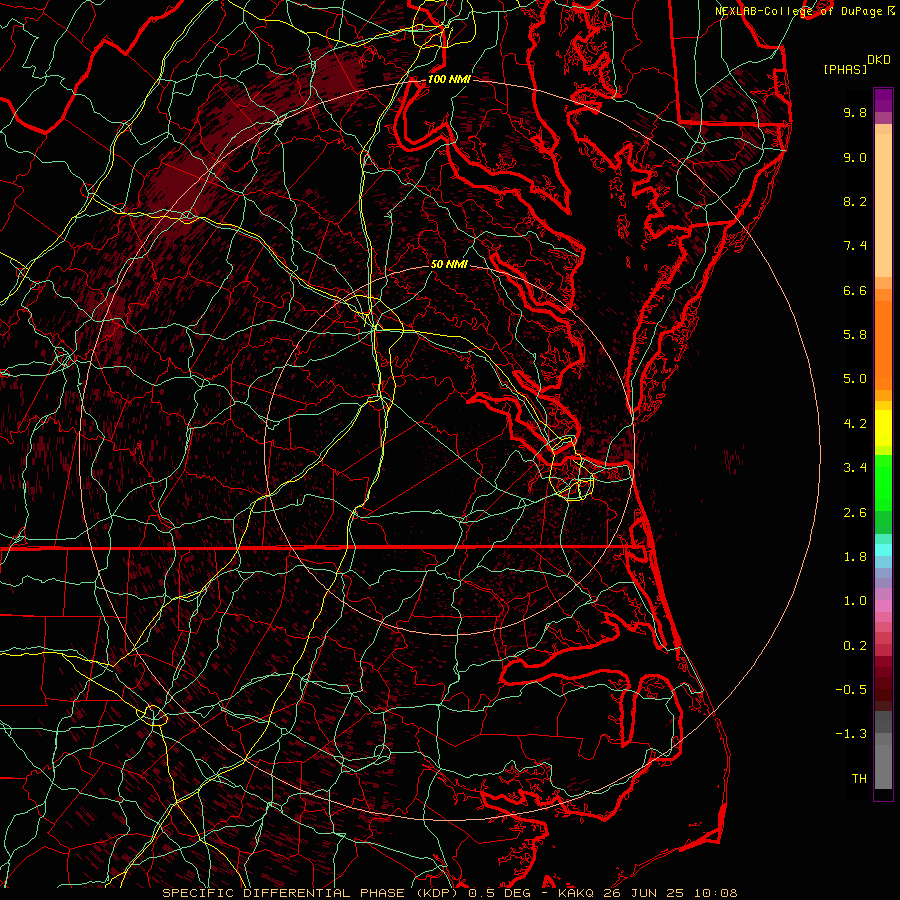Pick the yellow band of the color bar

coord(883,428)
